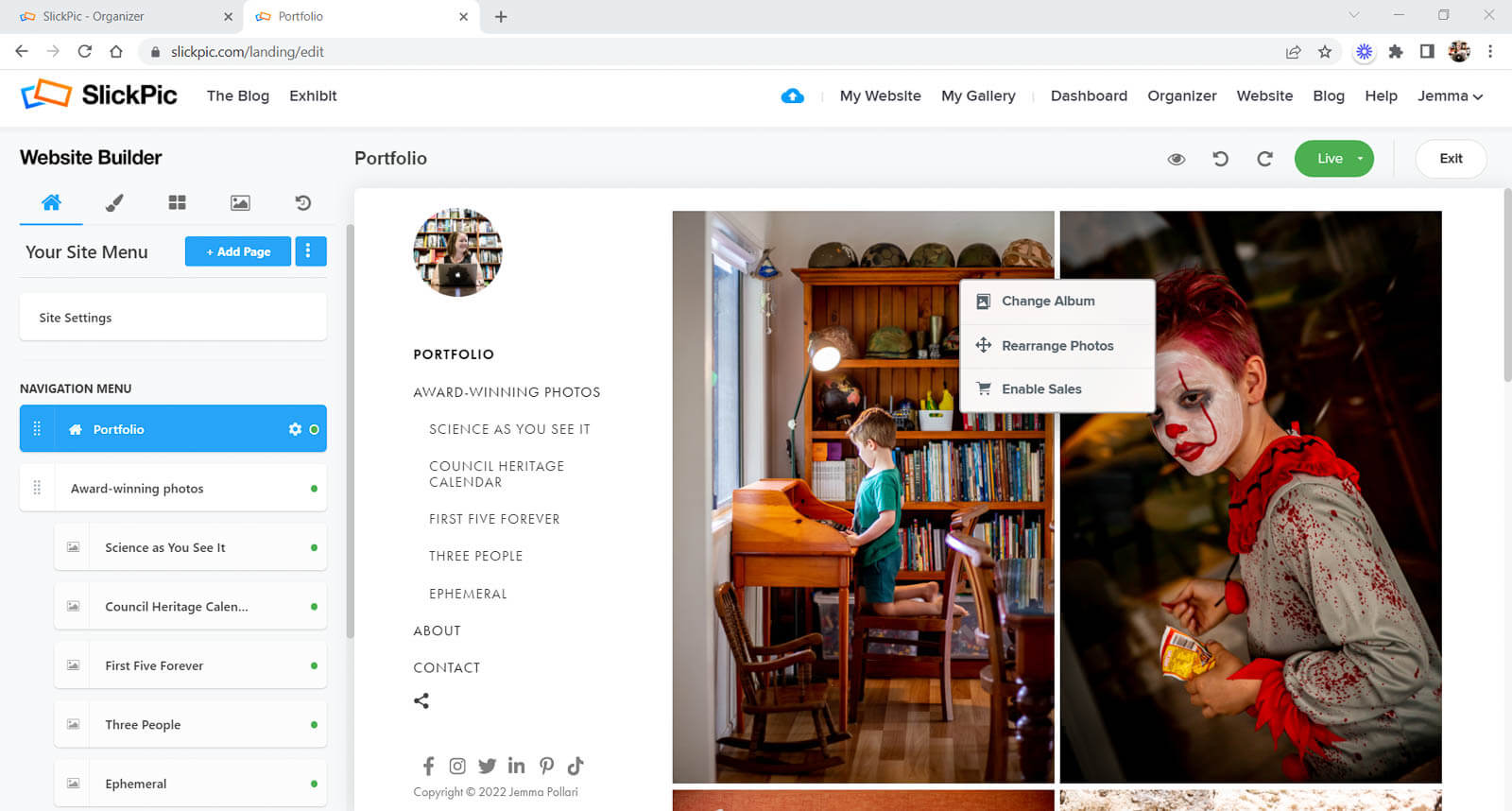Toggle Award-winning photos visibility dot

pos(314,489)
